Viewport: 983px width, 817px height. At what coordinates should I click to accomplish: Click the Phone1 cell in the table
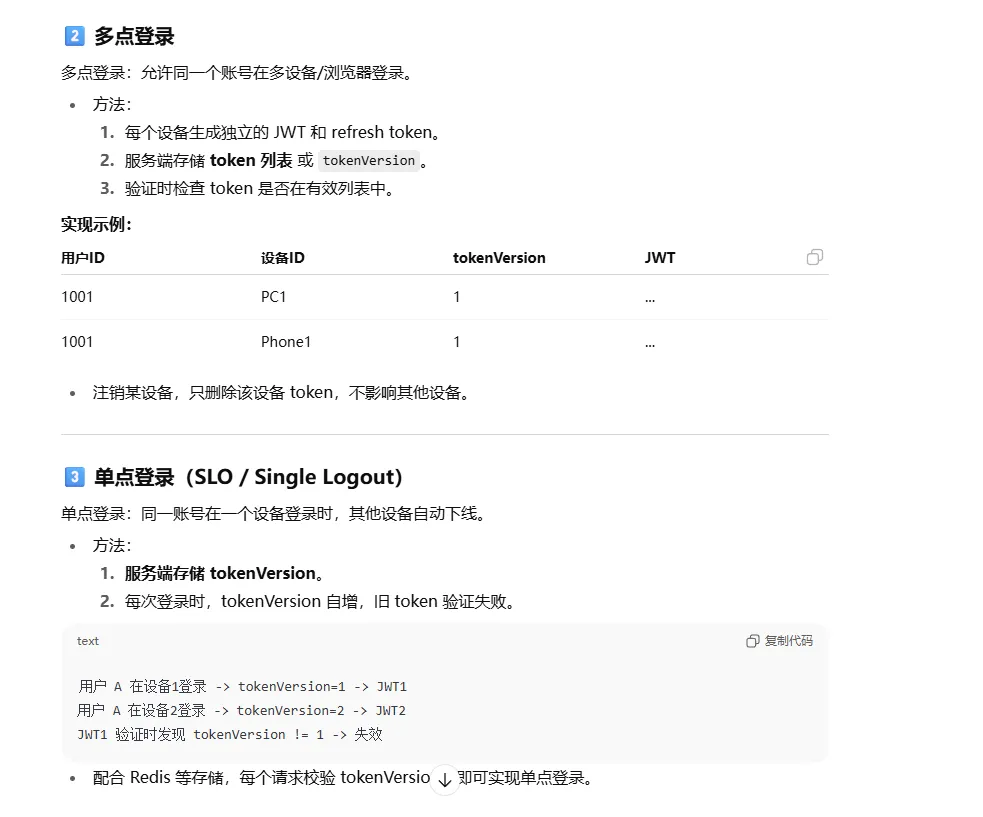point(286,342)
